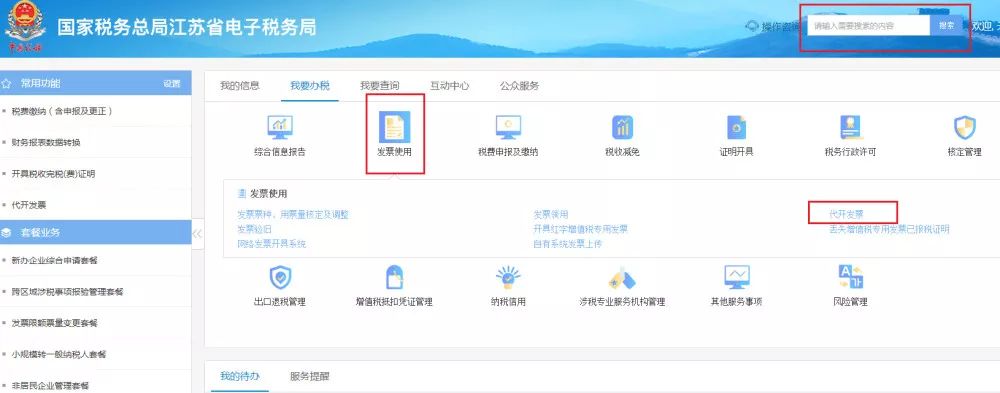Select the 服务提醒 tab
The height and width of the screenshot is (393, 1000).
[x=310, y=376]
